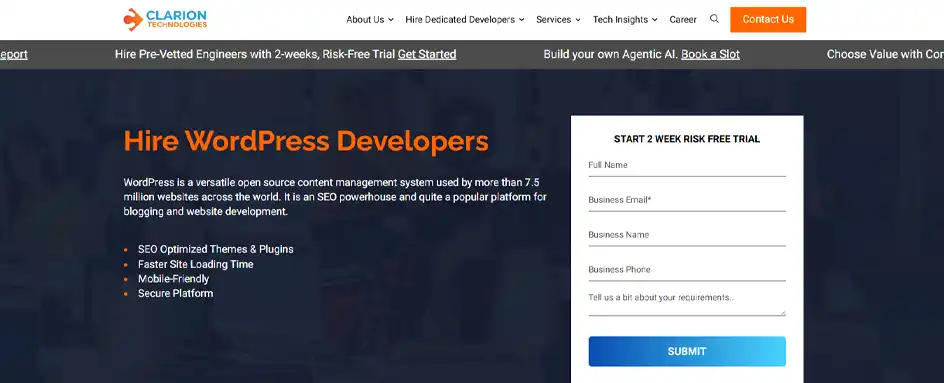Click the requirements text area
944x383 pixels.
coord(687,303)
